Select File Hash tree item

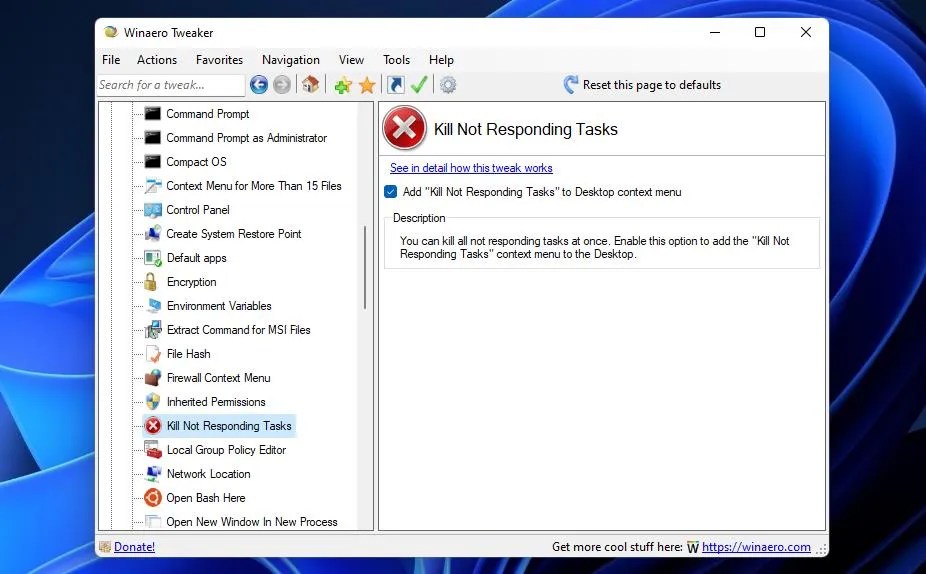pyautogui.click(x=188, y=354)
